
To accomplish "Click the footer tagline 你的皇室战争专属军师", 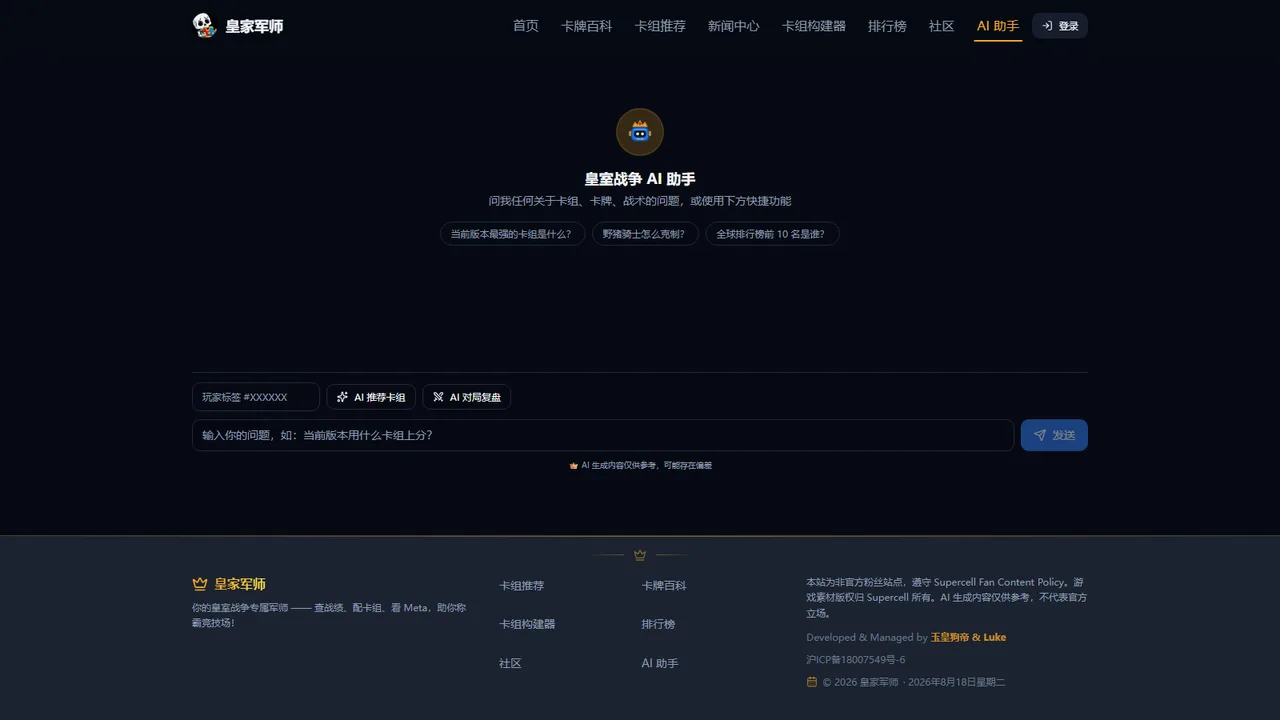I will (x=329, y=615).
